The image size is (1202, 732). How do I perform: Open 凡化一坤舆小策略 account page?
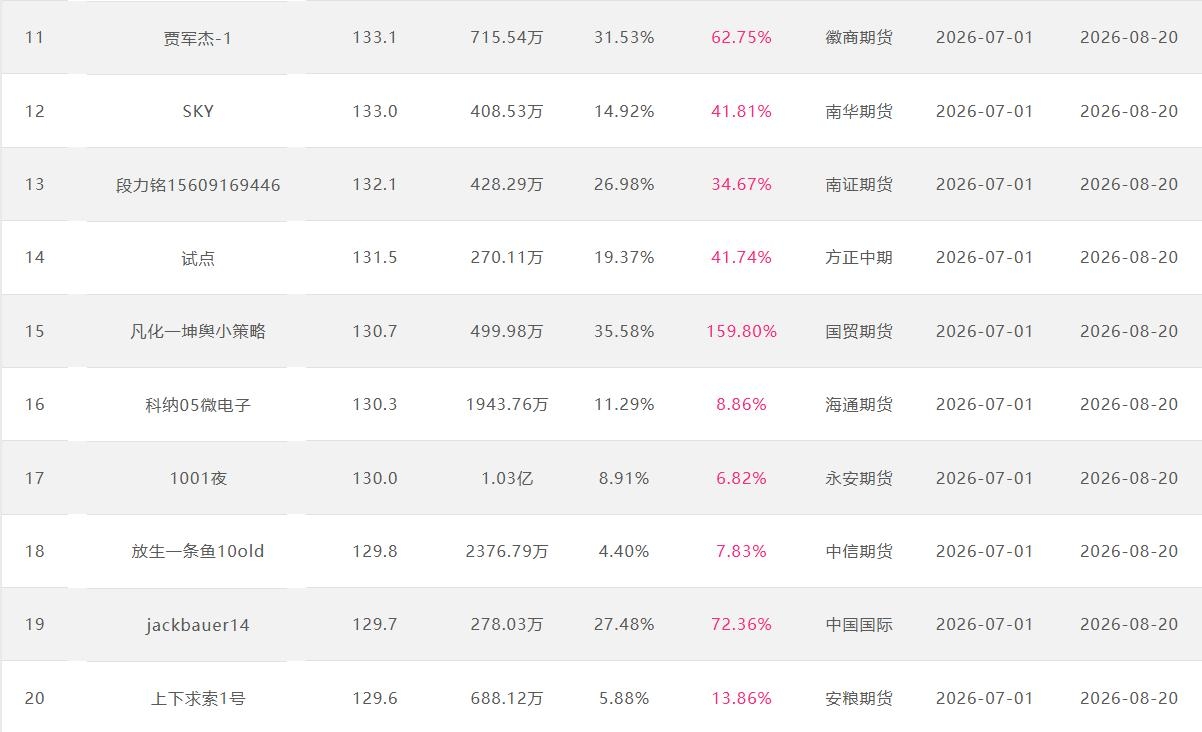point(198,331)
